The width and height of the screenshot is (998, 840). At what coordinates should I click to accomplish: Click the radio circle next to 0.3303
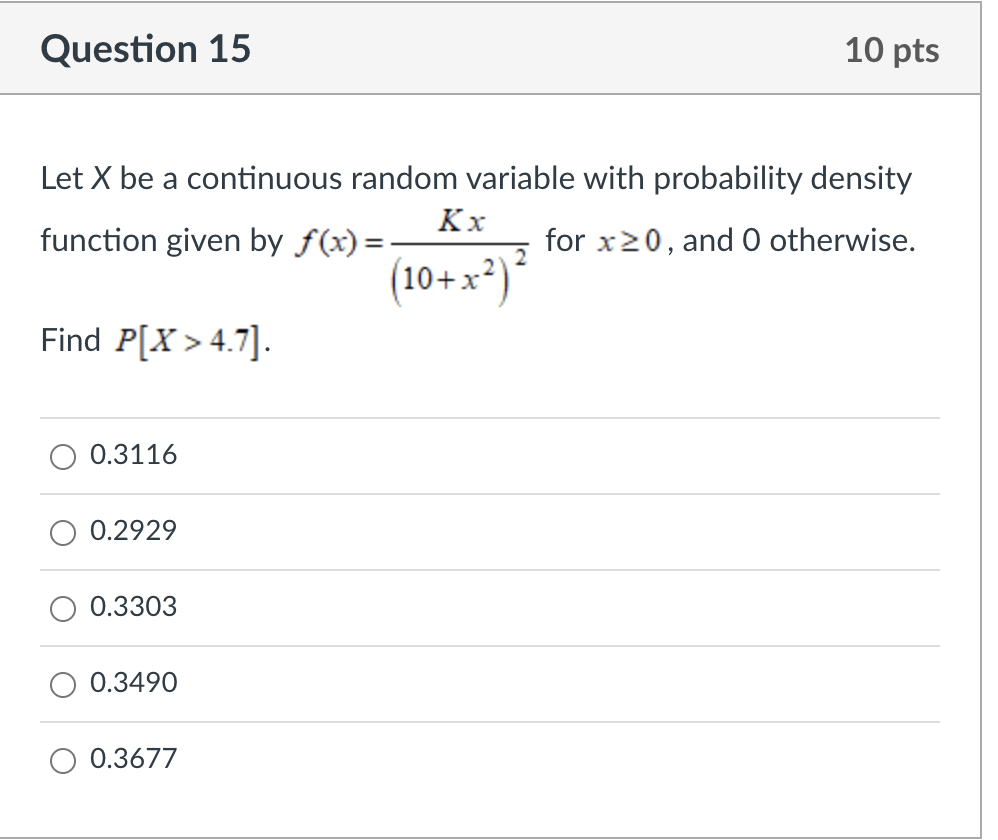coord(62,608)
